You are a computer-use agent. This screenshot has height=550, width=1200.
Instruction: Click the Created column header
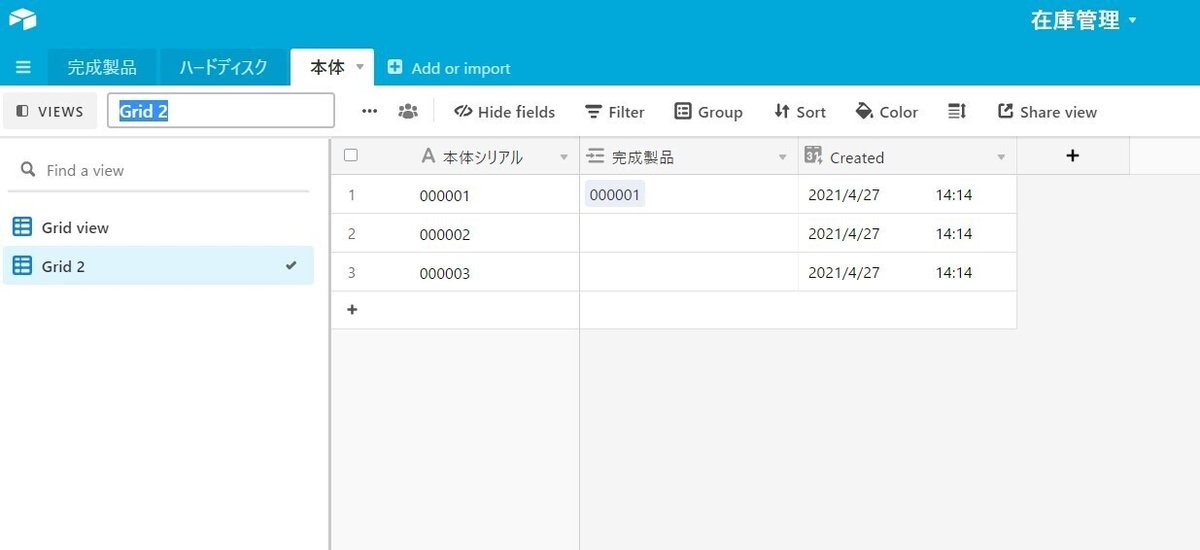(907, 157)
